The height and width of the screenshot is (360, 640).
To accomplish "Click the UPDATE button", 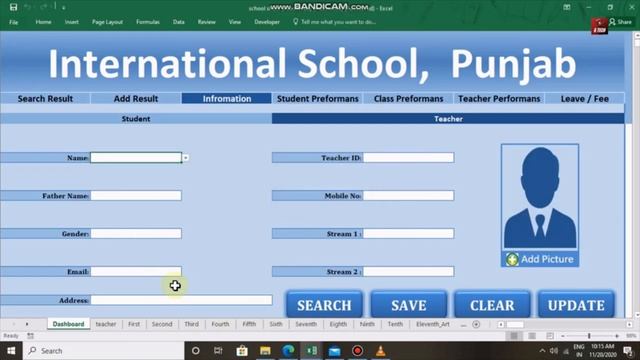I will [576, 304].
